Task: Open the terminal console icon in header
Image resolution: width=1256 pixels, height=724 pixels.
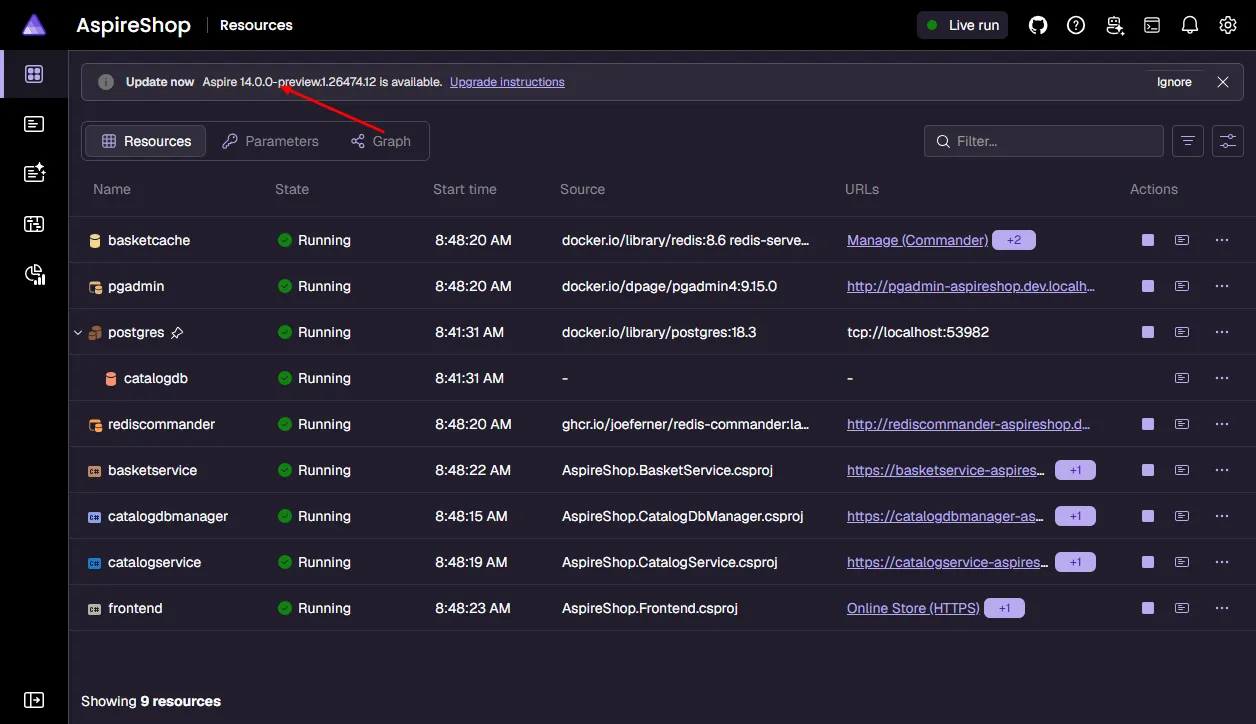Action: click(1153, 25)
